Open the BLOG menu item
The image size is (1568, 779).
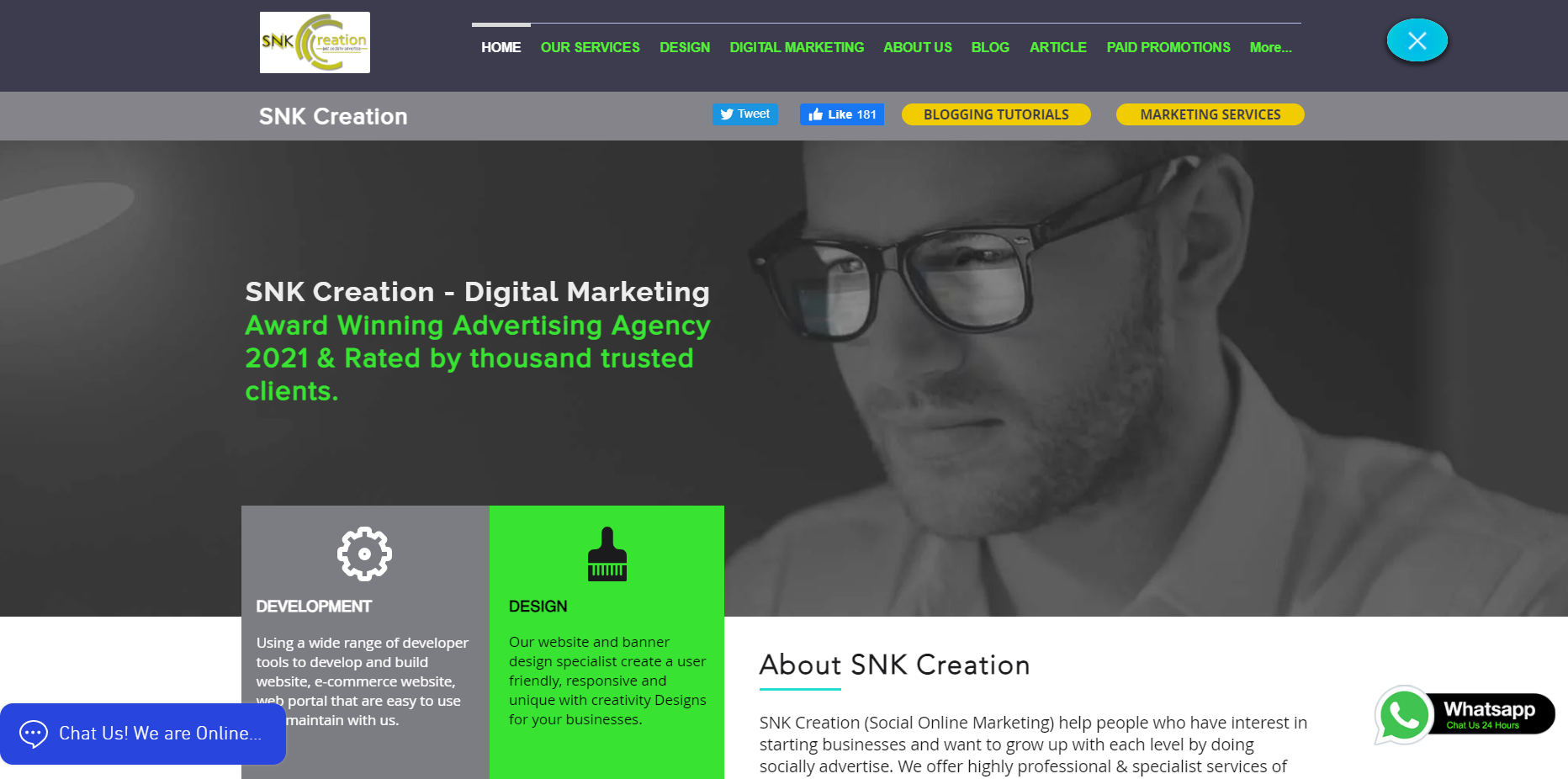(x=990, y=48)
